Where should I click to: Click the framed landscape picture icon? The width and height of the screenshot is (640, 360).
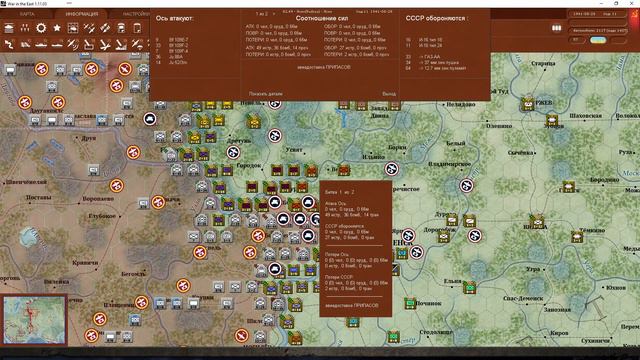[73, 28]
